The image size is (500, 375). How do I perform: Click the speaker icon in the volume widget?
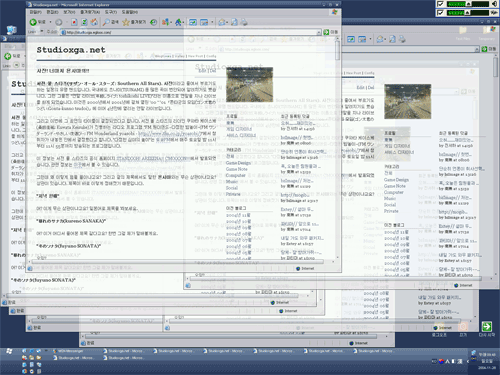(x=495, y=4)
